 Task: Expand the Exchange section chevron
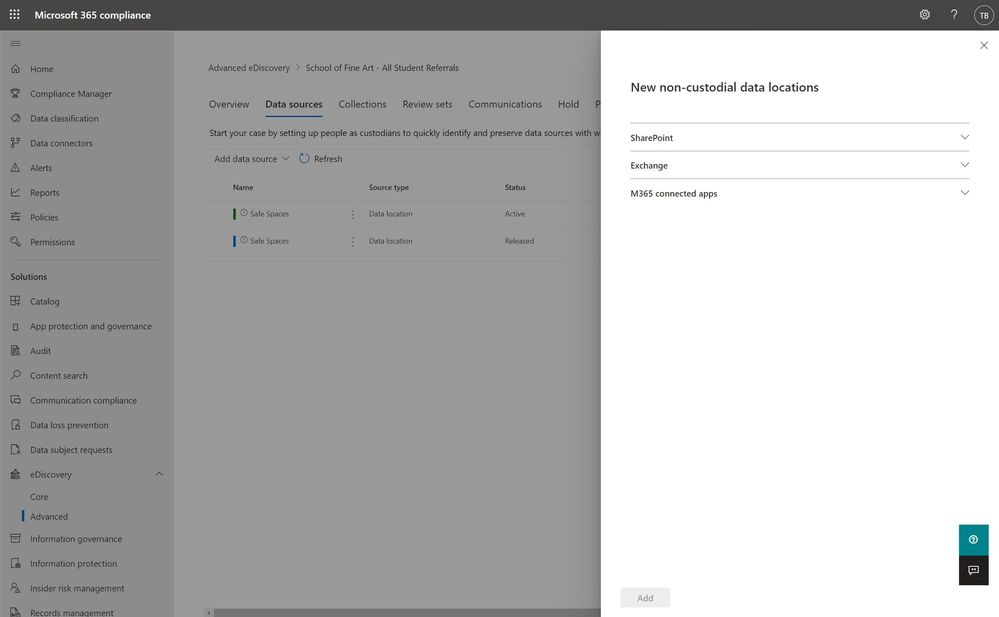coord(965,164)
